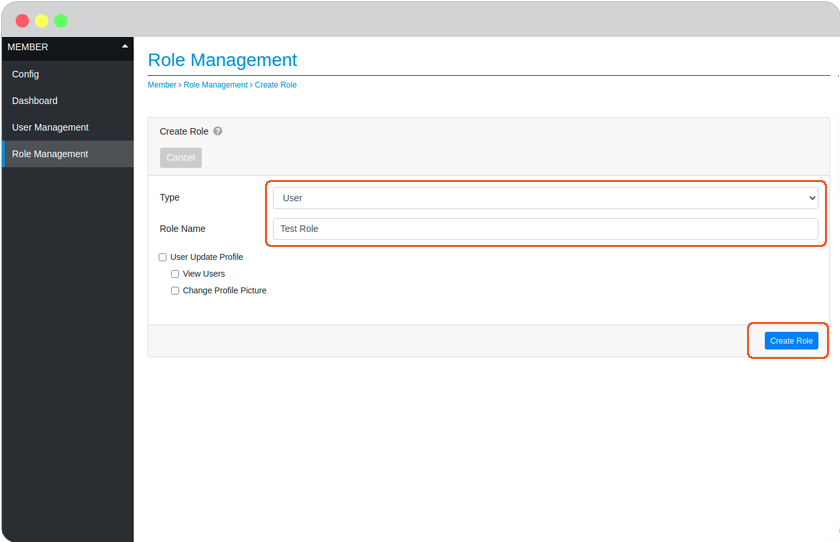840x542 pixels.
Task: Open User Management in the sidebar
Action: click(x=68, y=127)
